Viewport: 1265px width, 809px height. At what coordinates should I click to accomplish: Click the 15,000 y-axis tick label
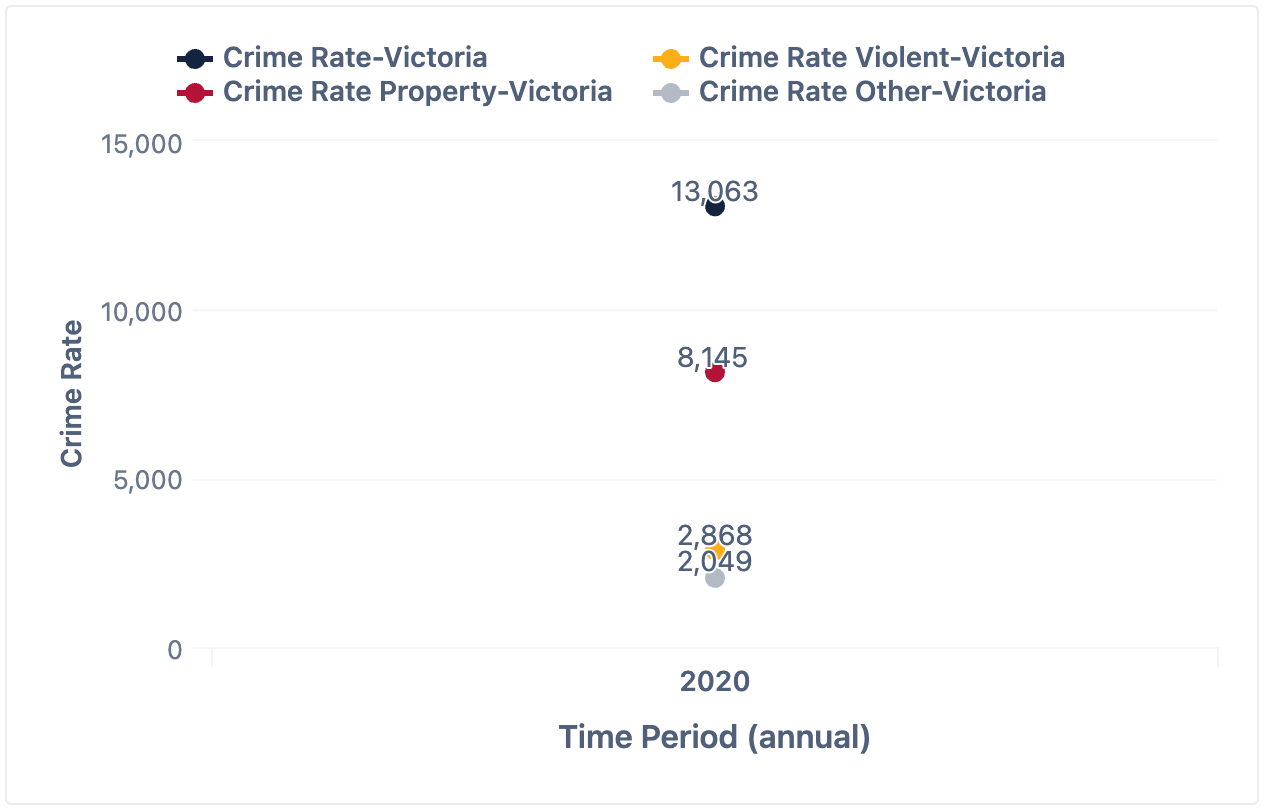point(142,143)
